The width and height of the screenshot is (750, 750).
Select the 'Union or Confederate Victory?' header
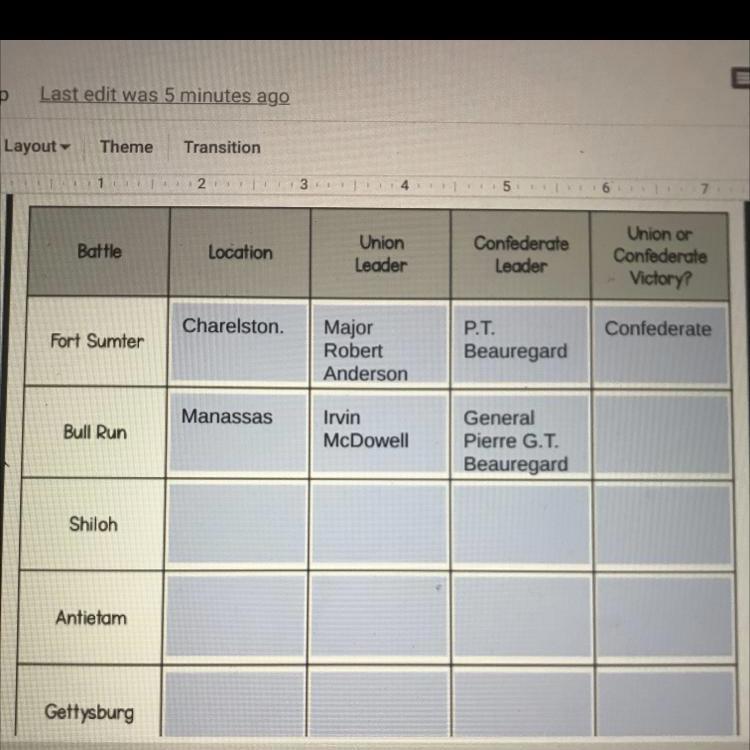[660, 256]
